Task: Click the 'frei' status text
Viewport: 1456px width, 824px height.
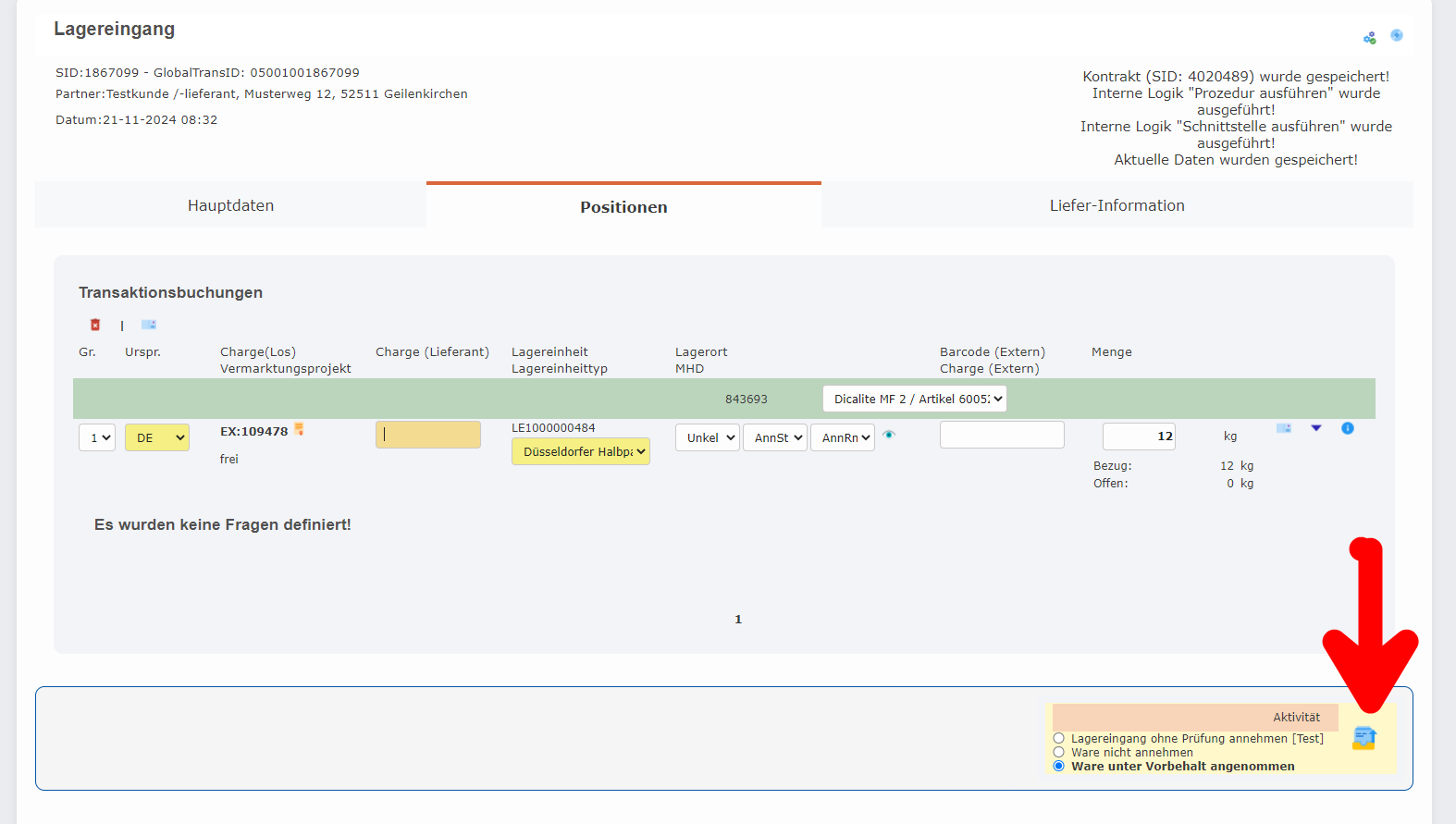Action: pos(229,459)
